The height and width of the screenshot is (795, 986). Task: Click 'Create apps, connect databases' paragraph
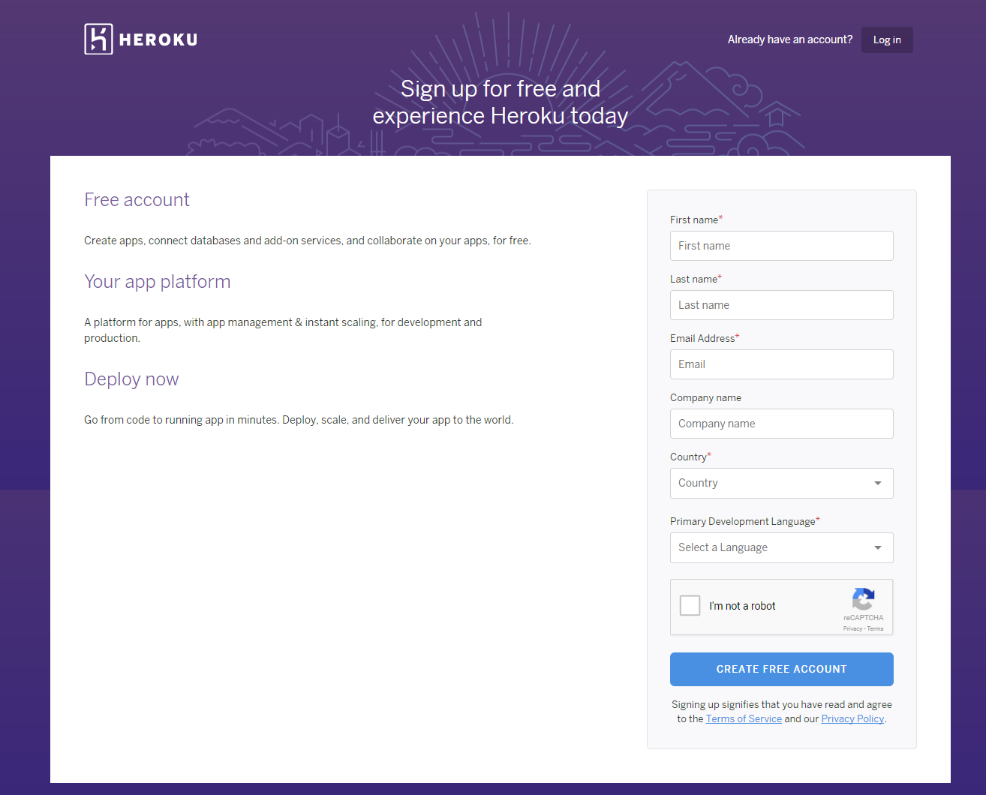[307, 240]
